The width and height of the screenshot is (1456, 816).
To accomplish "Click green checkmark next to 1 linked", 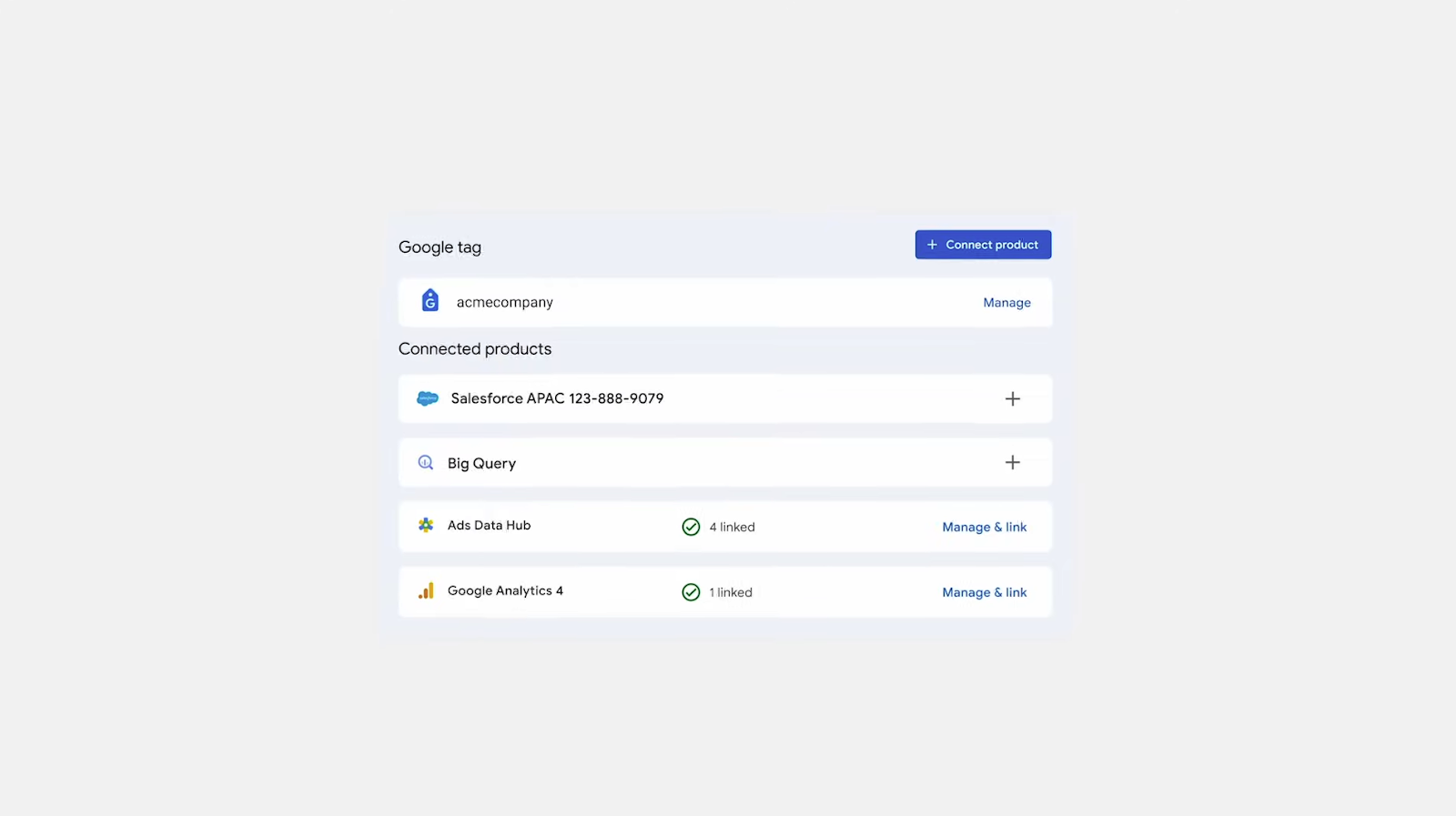I will coord(691,592).
